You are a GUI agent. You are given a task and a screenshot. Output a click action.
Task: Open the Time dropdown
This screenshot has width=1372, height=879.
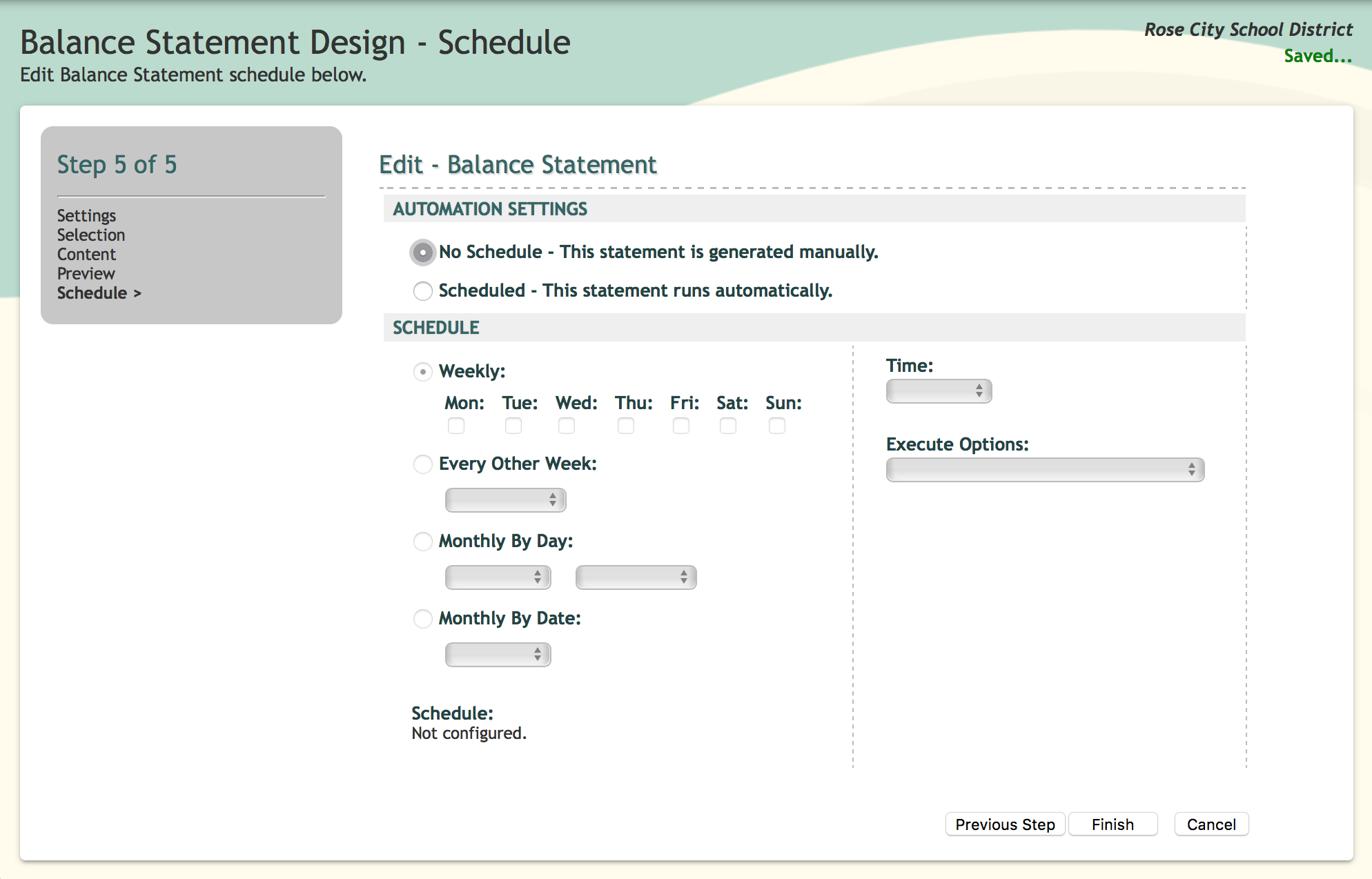click(x=939, y=391)
